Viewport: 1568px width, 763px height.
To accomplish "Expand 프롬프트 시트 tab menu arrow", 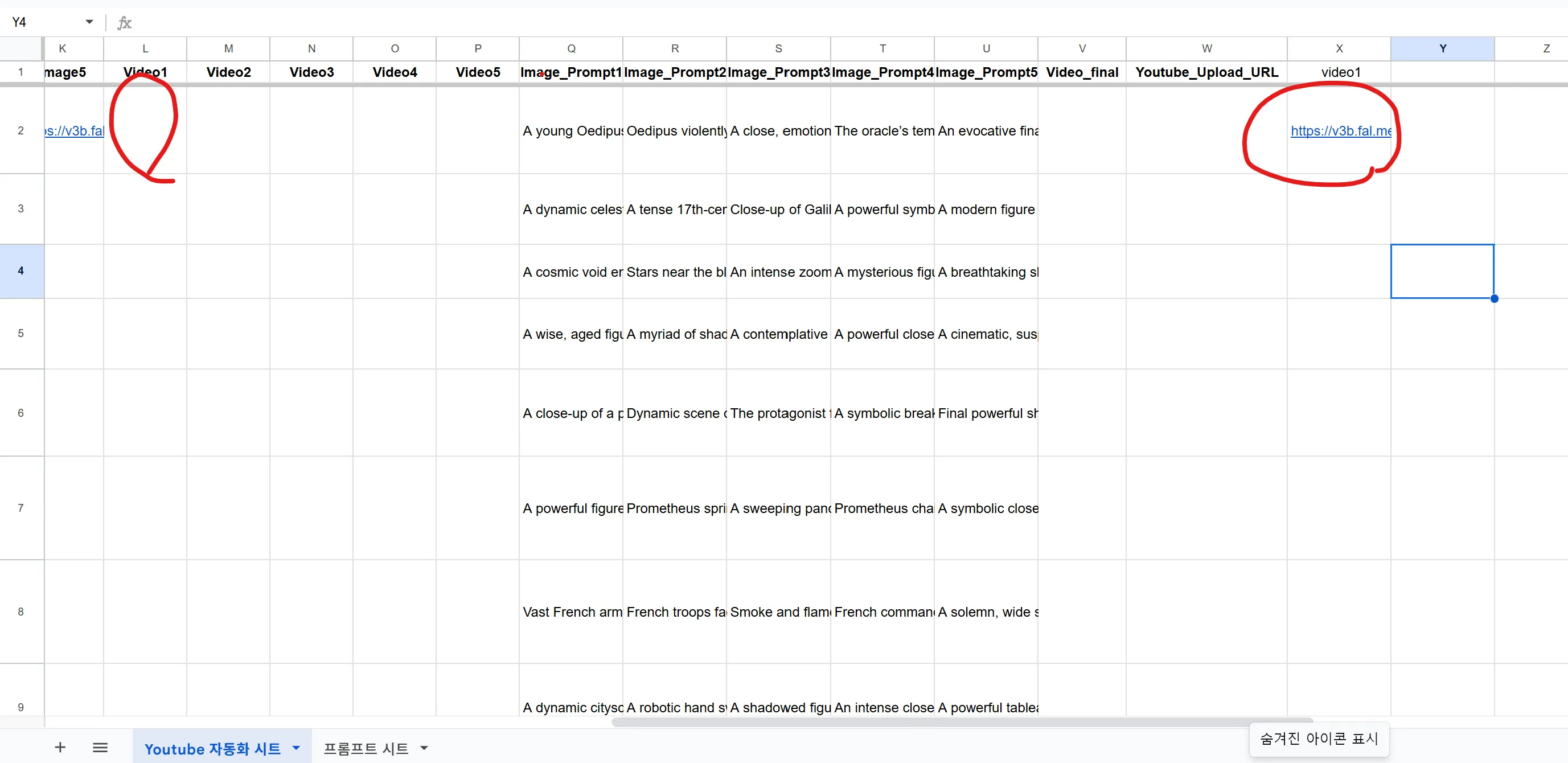I will (424, 748).
